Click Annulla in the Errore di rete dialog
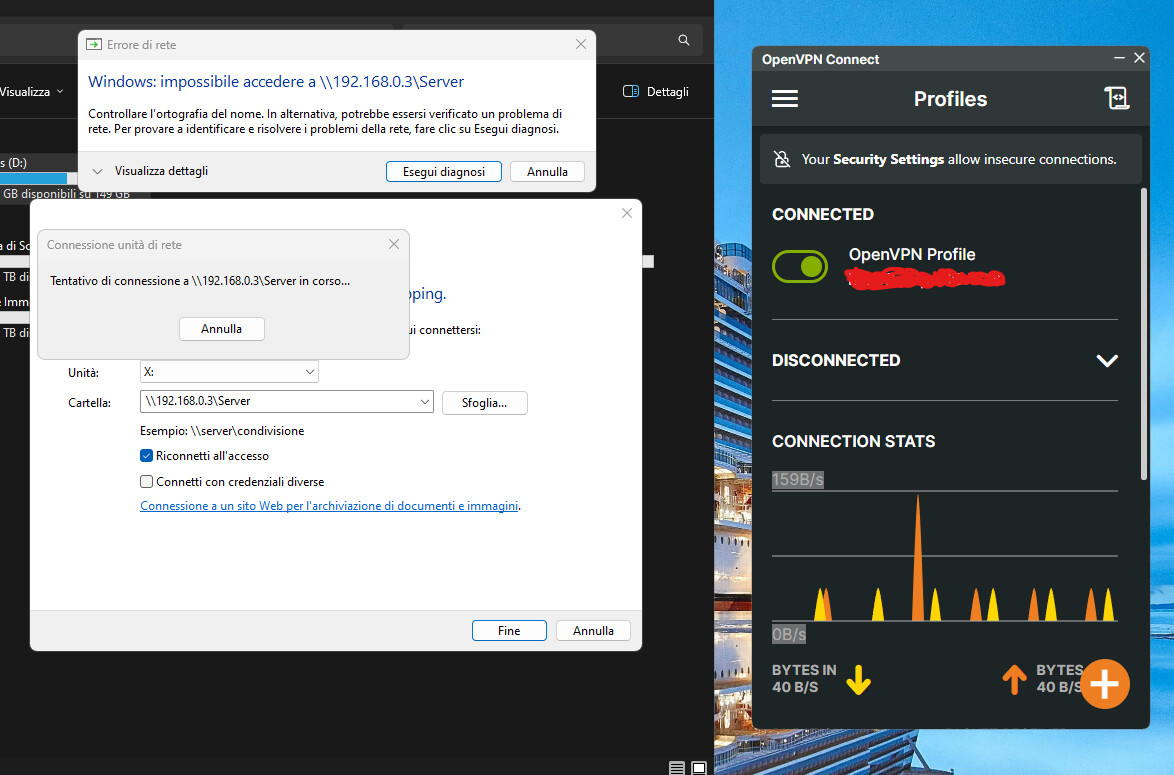This screenshot has width=1174, height=775. tap(547, 171)
